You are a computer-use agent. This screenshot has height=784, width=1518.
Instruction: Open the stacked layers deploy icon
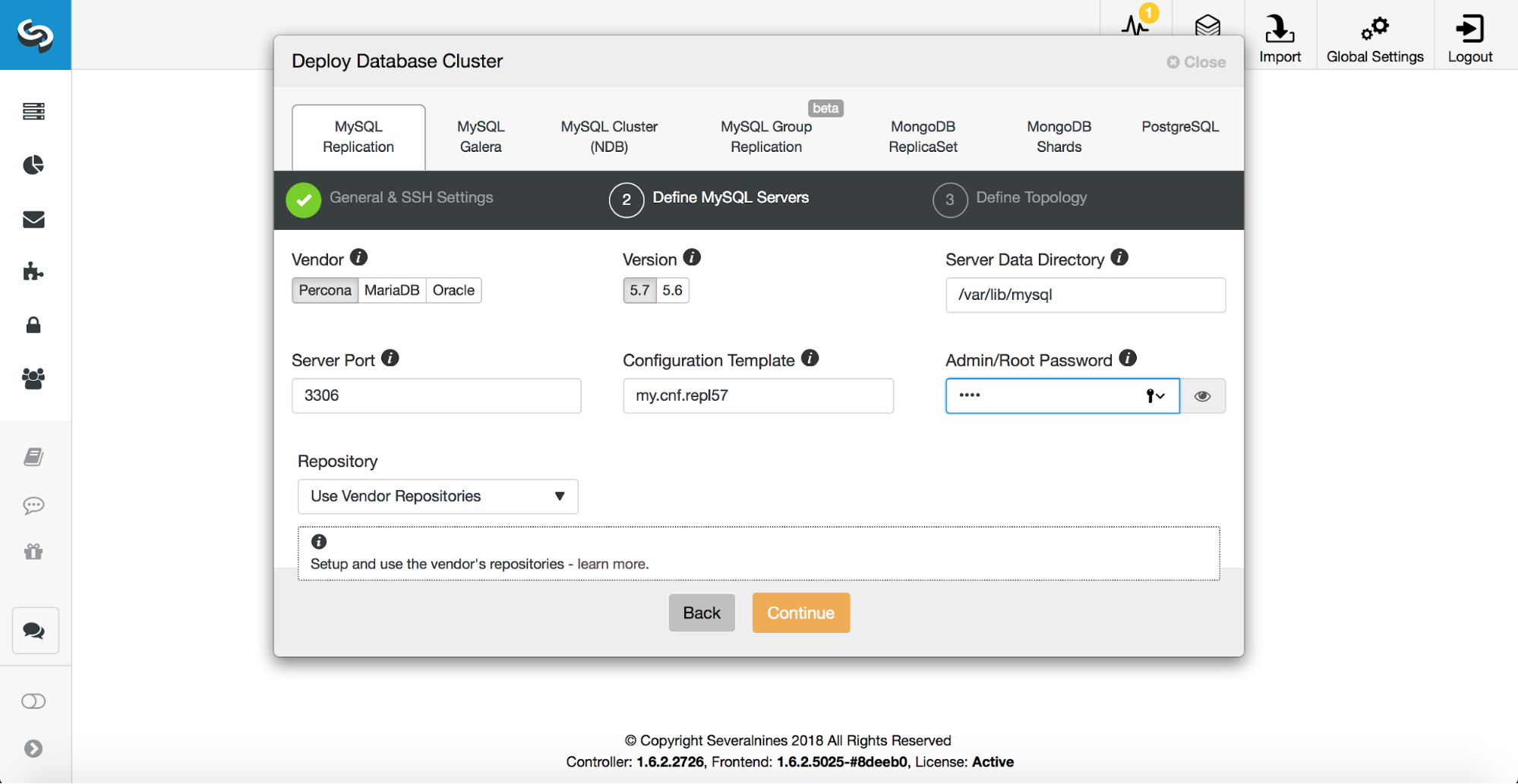pos(1207,27)
